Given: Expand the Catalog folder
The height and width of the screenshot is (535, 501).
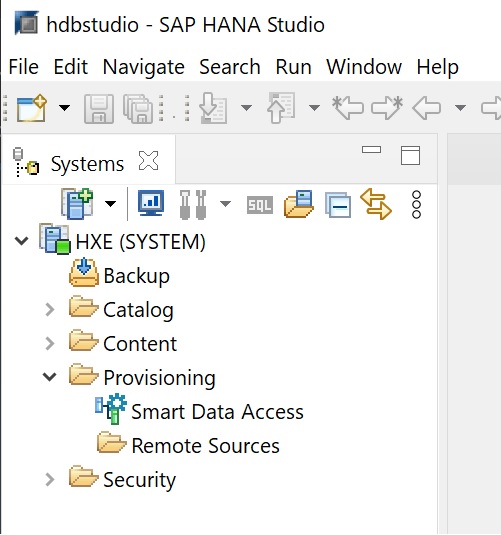Looking at the screenshot, I should tap(50, 310).
